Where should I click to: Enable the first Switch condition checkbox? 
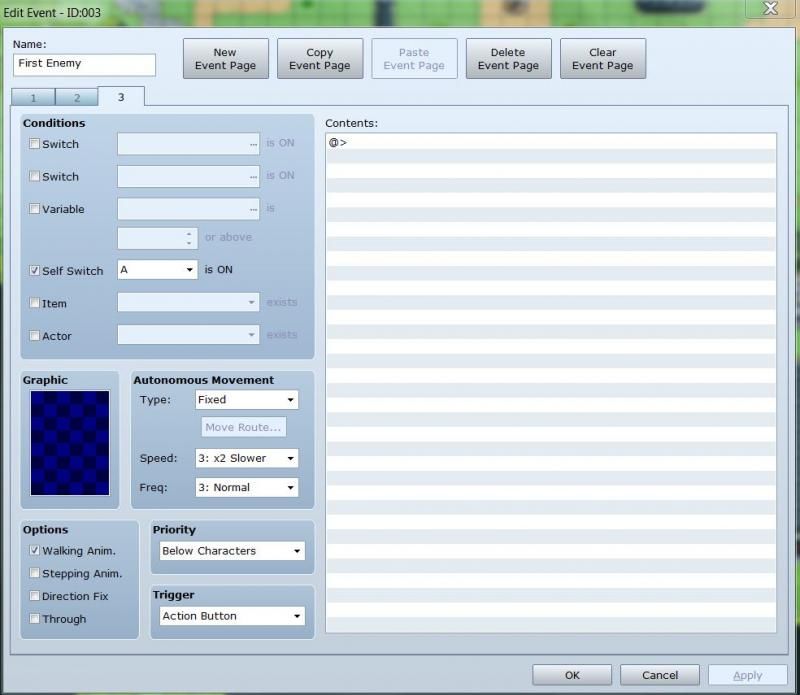pos(35,144)
